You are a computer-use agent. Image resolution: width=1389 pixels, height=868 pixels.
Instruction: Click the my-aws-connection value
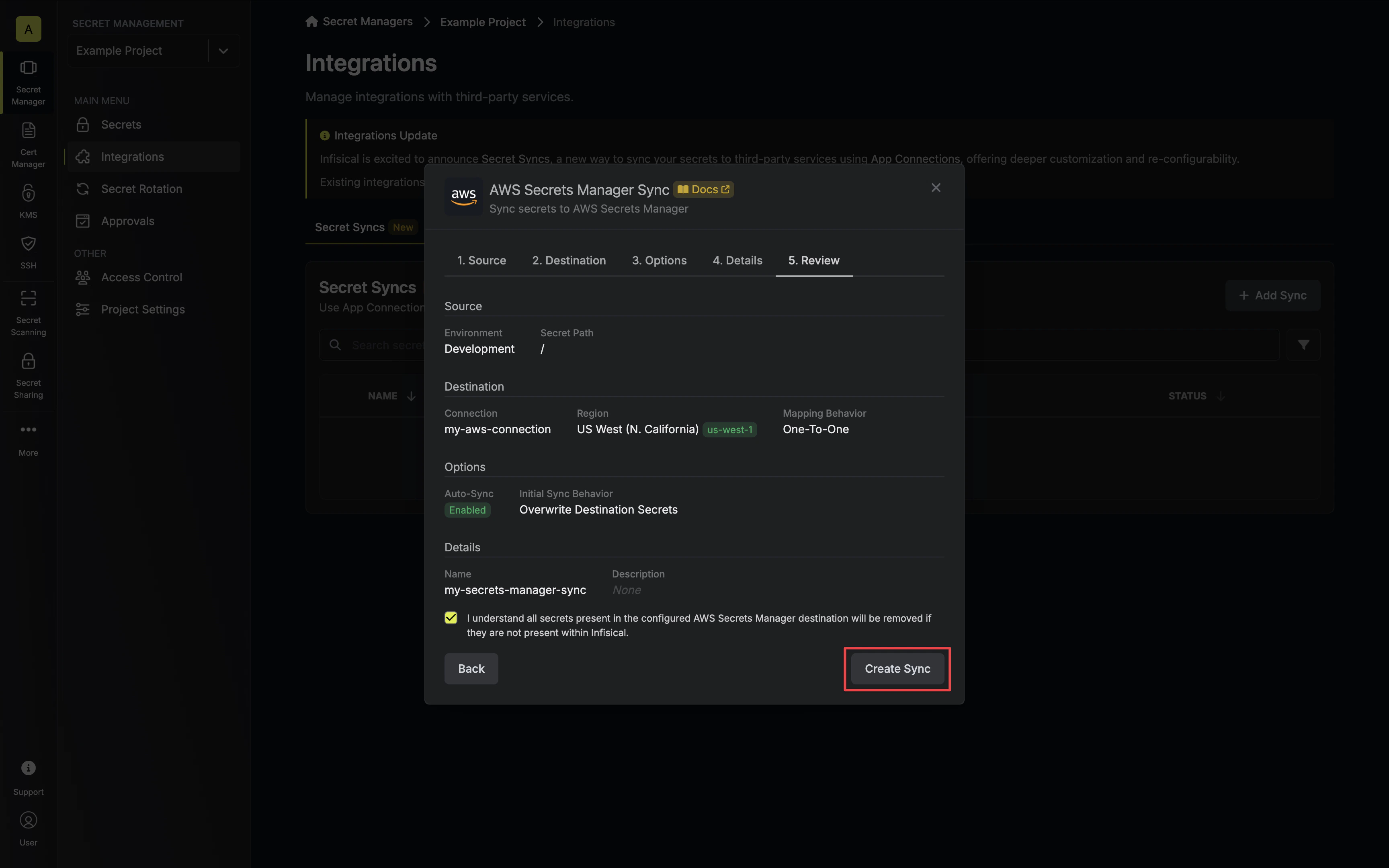pos(498,430)
